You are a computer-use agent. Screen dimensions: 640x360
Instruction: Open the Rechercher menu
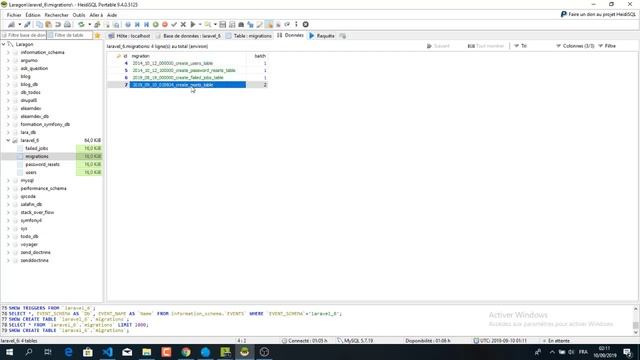(x=57, y=15)
